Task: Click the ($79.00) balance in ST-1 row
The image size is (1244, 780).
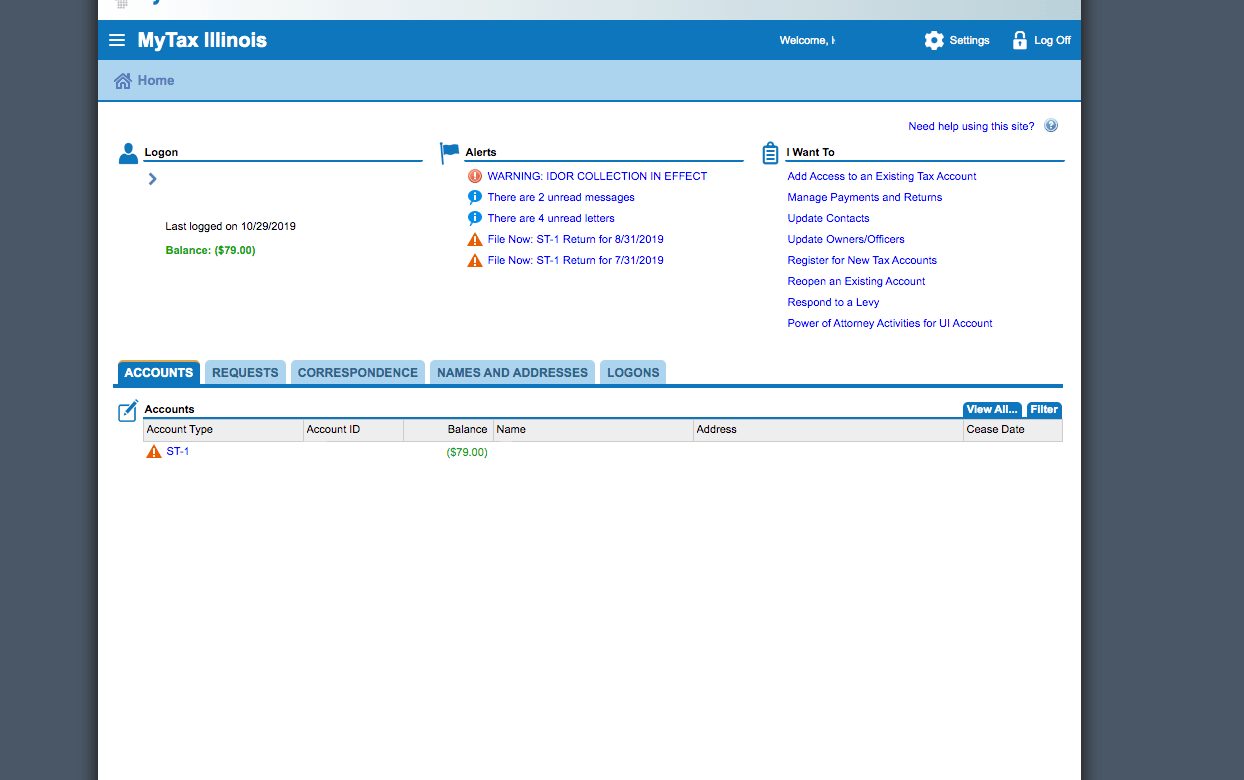Action: coord(467,452)
